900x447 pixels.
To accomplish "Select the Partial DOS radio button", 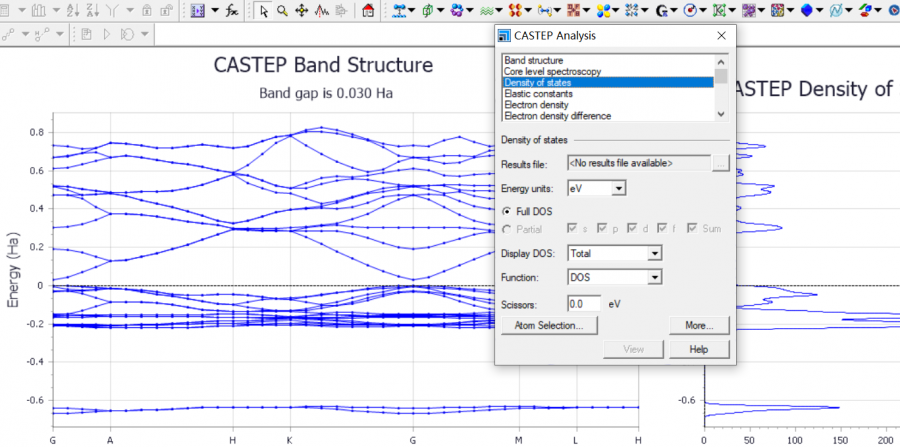I will (x=507, y=229).
